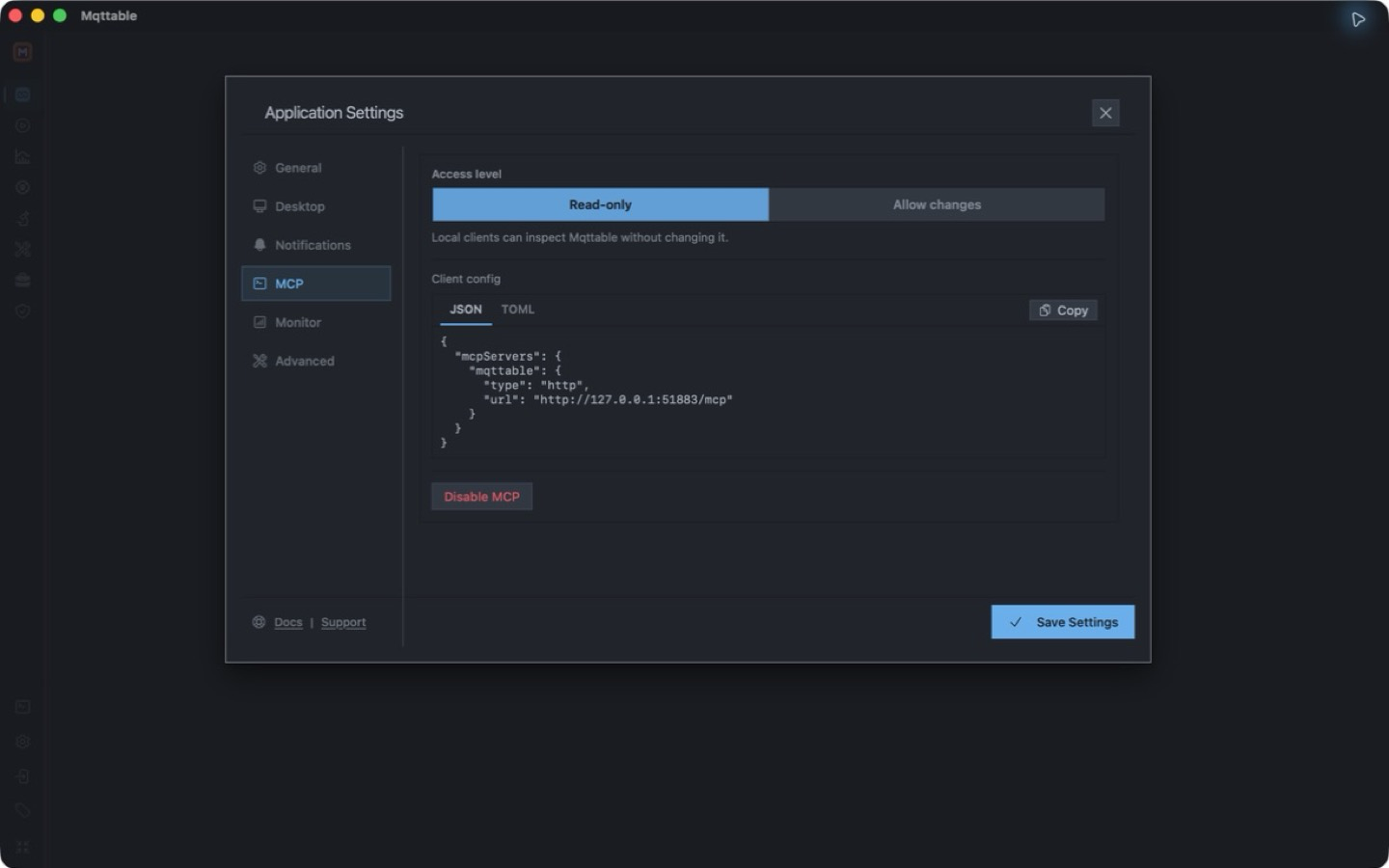The width and height of the screenshot is (1389, 868).
Task: Open the Docs link
Action: 288,622
